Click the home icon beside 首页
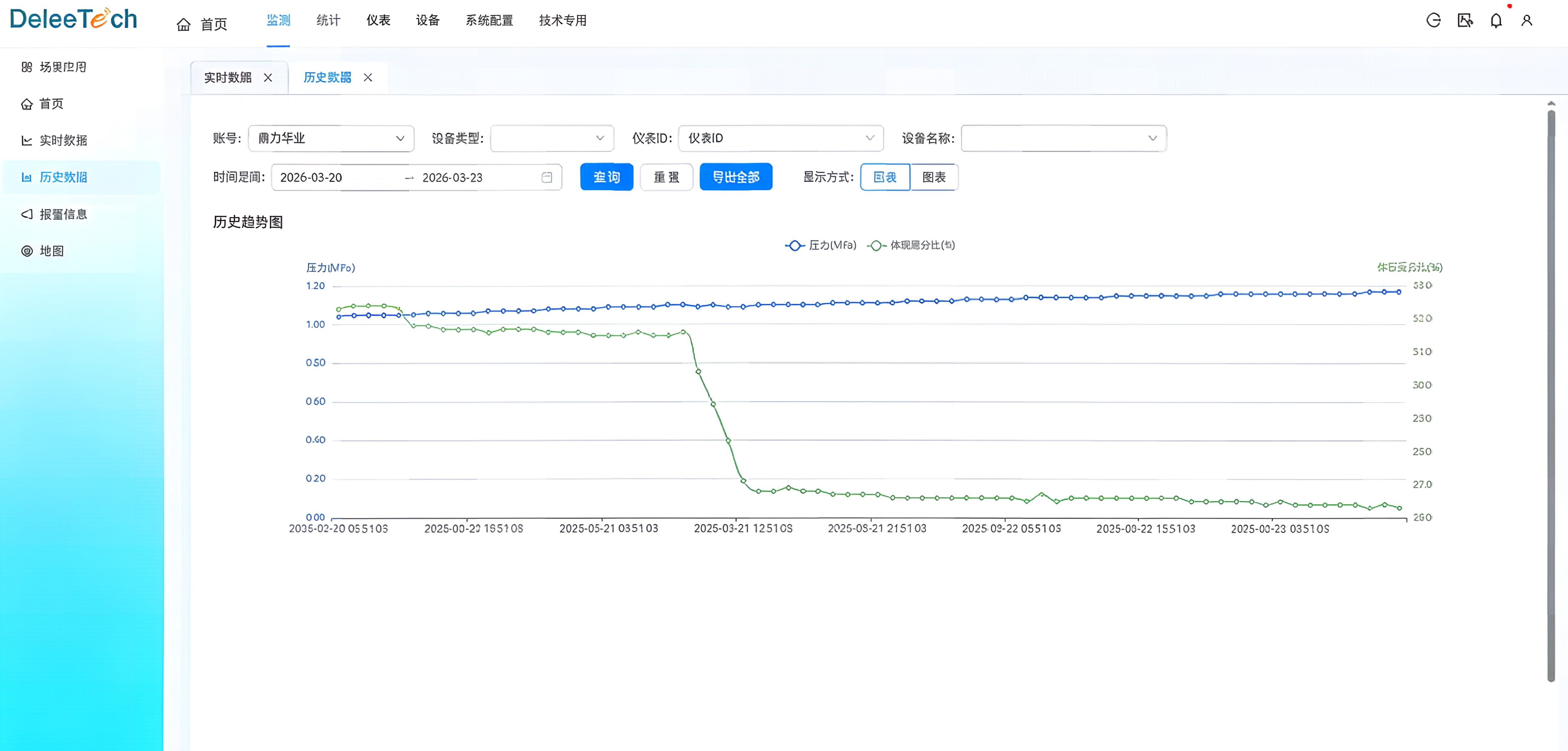1568x751 pixels. tap(183, 24)
